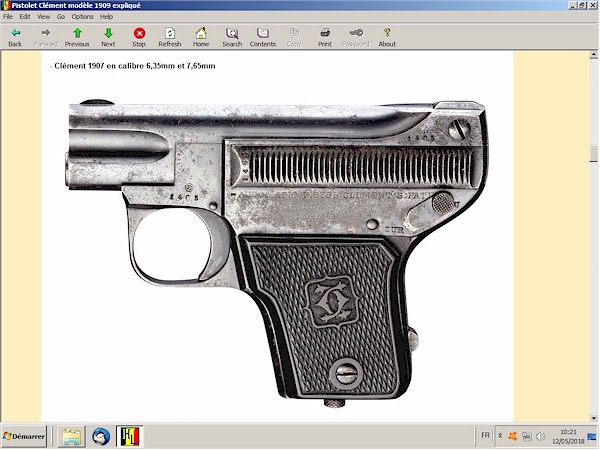Minimize the ebook window
The height and width of the screenshot is (450, 600).
pyautogui.click(x=573, y=5)
